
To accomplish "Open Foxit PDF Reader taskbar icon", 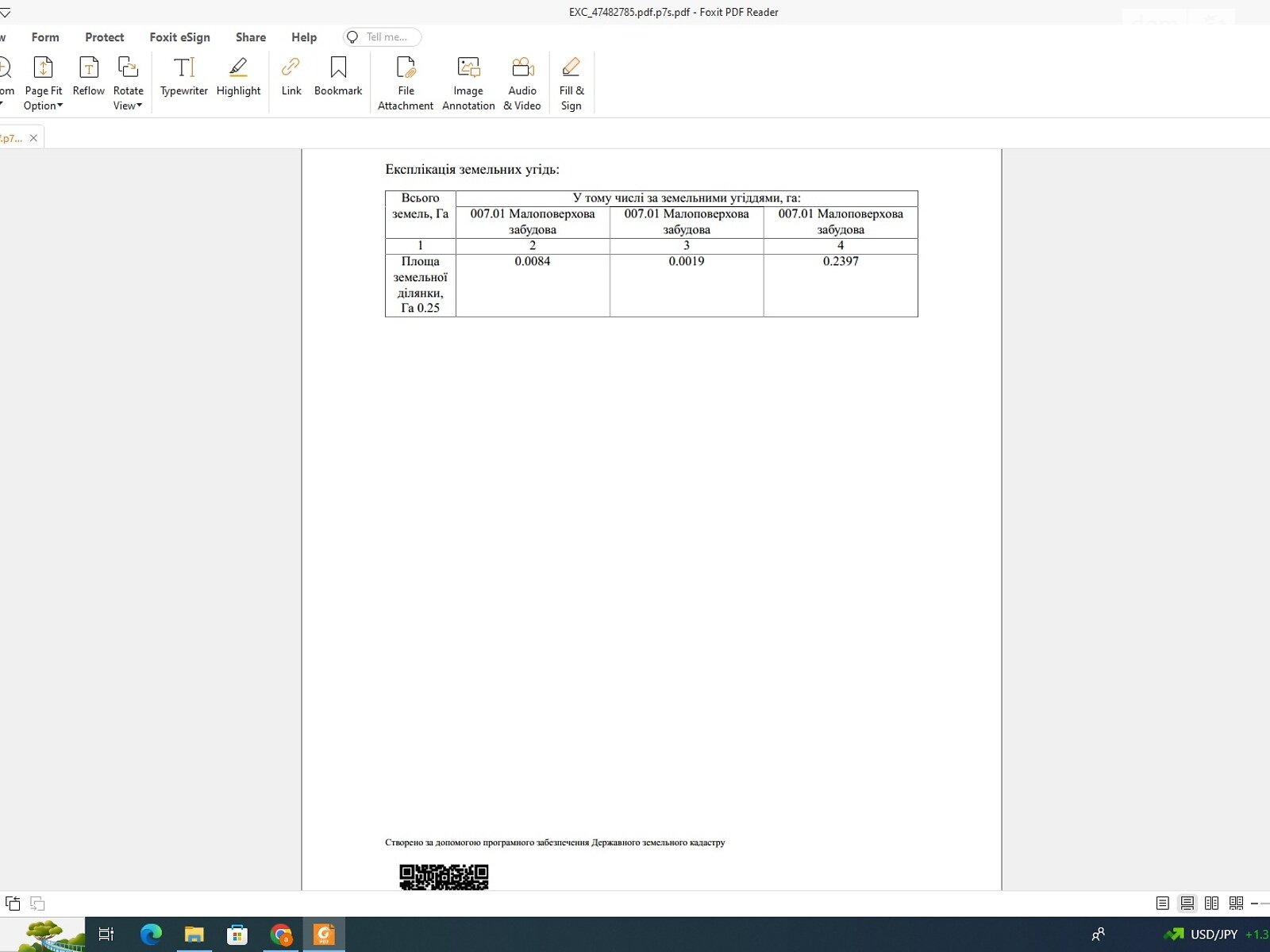I will click(324, 935).
